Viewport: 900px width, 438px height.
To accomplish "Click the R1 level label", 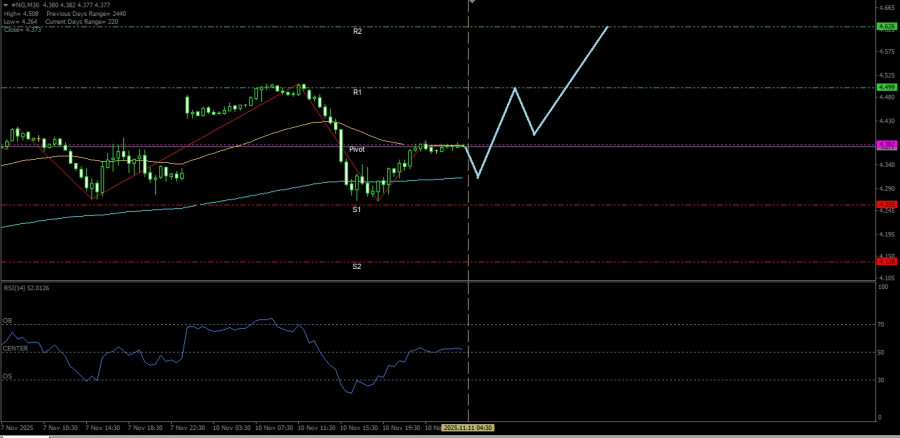I will [x=357, y=92].
